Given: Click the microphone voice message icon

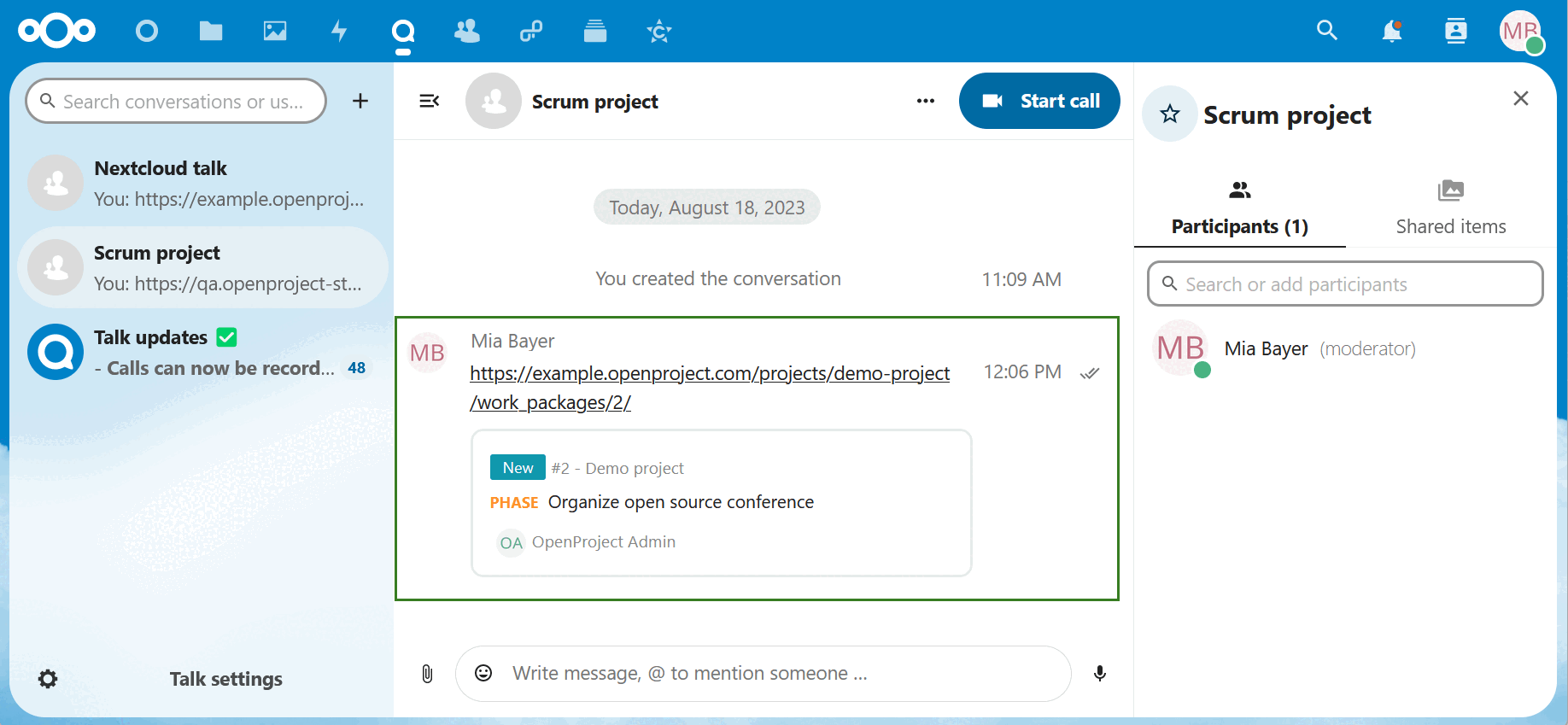Looking at the screenshot, I should coord(1100,674).
